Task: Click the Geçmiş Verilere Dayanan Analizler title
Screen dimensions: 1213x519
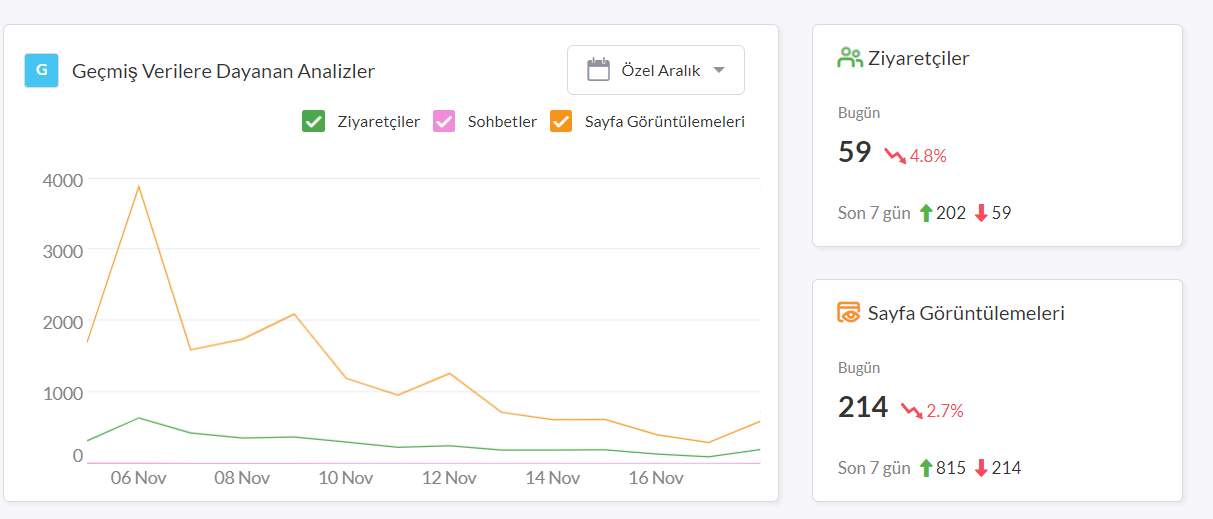Action: tap(224, 71)
